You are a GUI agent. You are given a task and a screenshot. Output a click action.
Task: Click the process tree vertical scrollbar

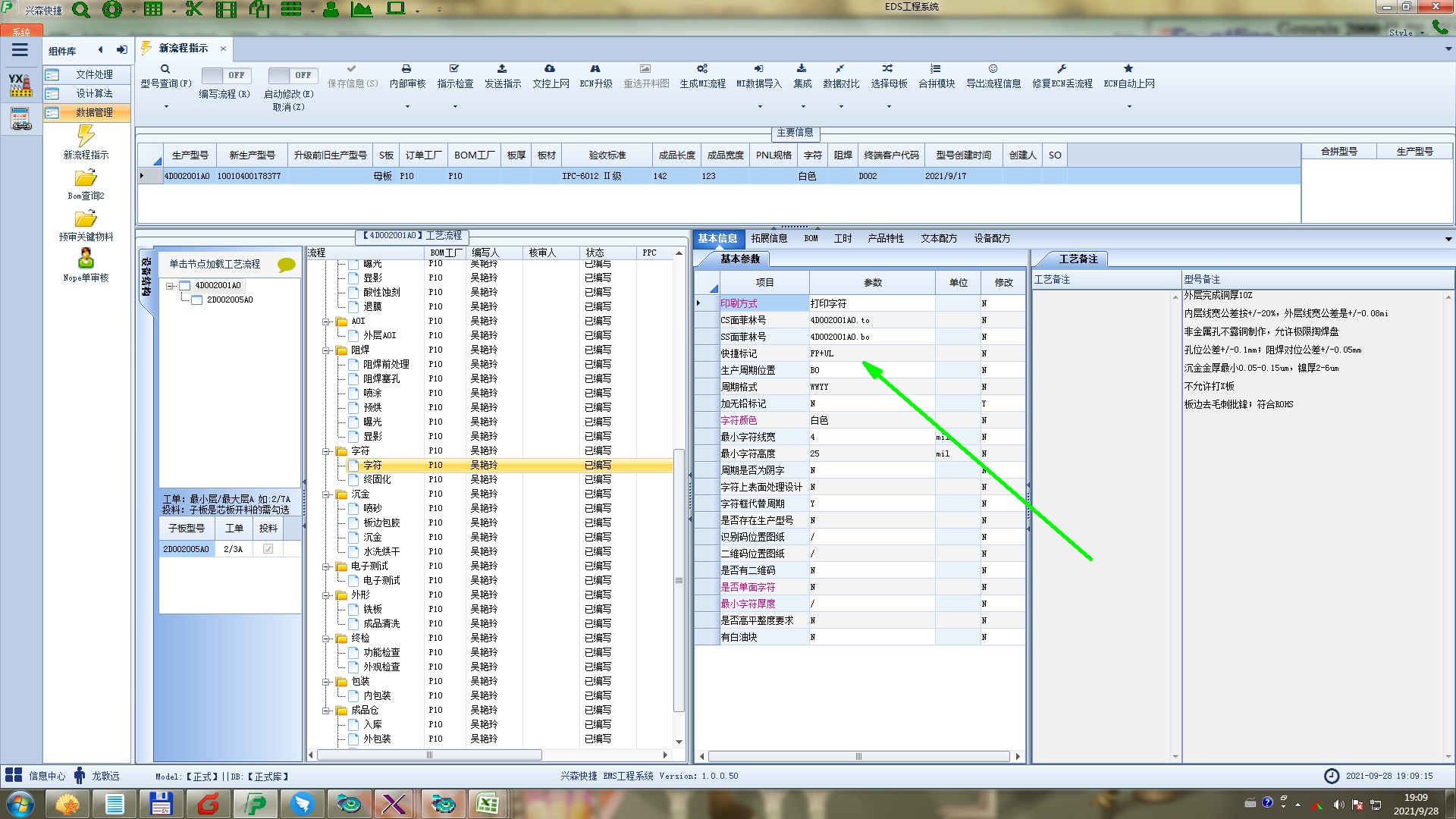[x=679, y=581]
